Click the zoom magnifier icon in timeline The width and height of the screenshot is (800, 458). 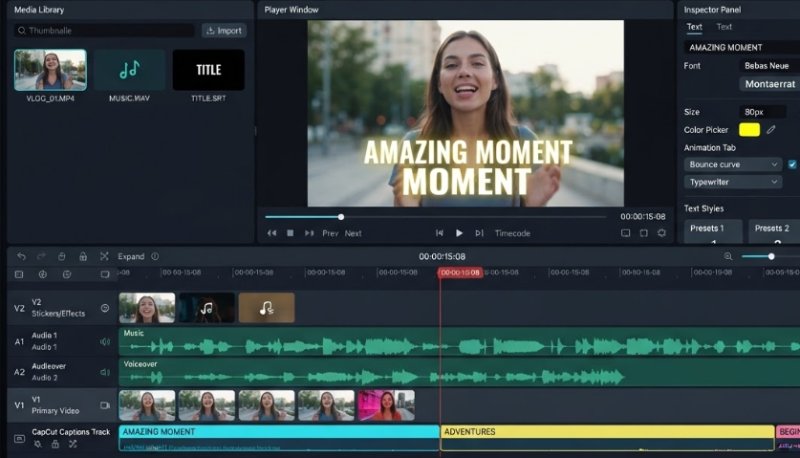coord(728,257)
